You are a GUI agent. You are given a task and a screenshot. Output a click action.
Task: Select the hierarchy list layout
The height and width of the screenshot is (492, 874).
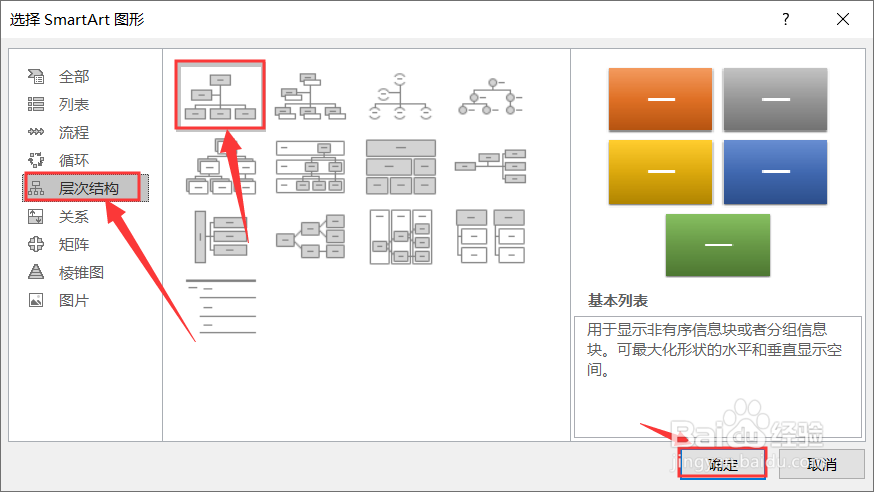pos(491,236)
